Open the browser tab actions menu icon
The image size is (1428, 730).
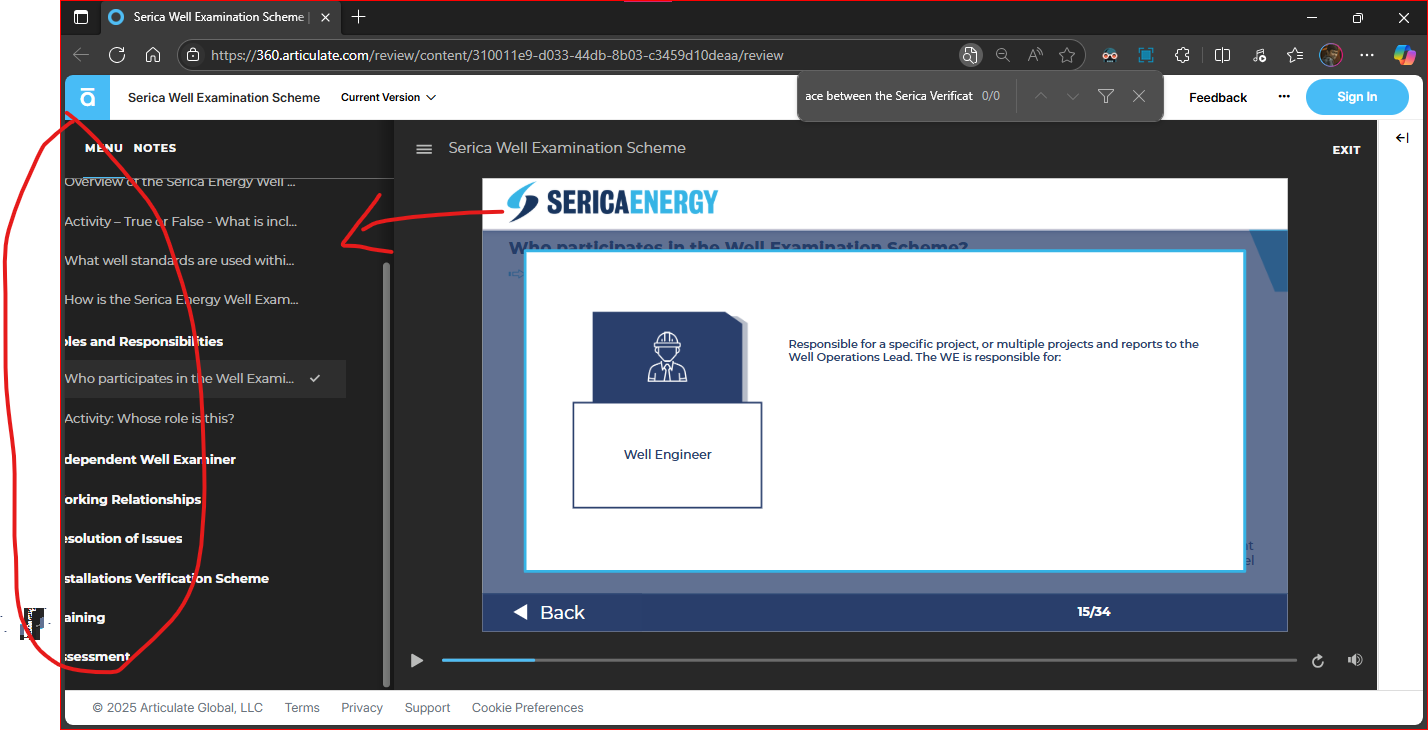point(81,17)
